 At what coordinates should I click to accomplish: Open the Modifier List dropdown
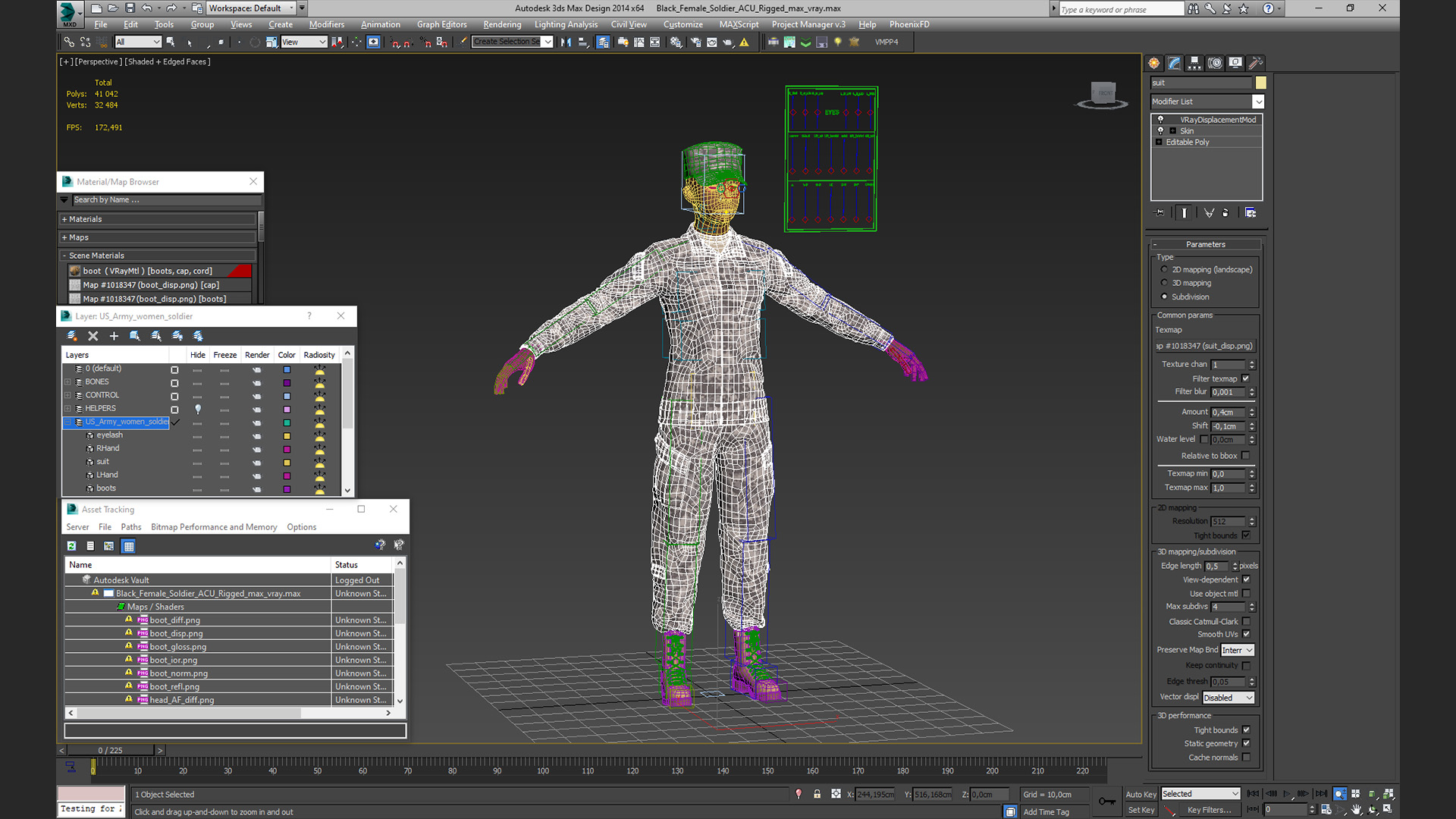click(x=1207, y=102)
